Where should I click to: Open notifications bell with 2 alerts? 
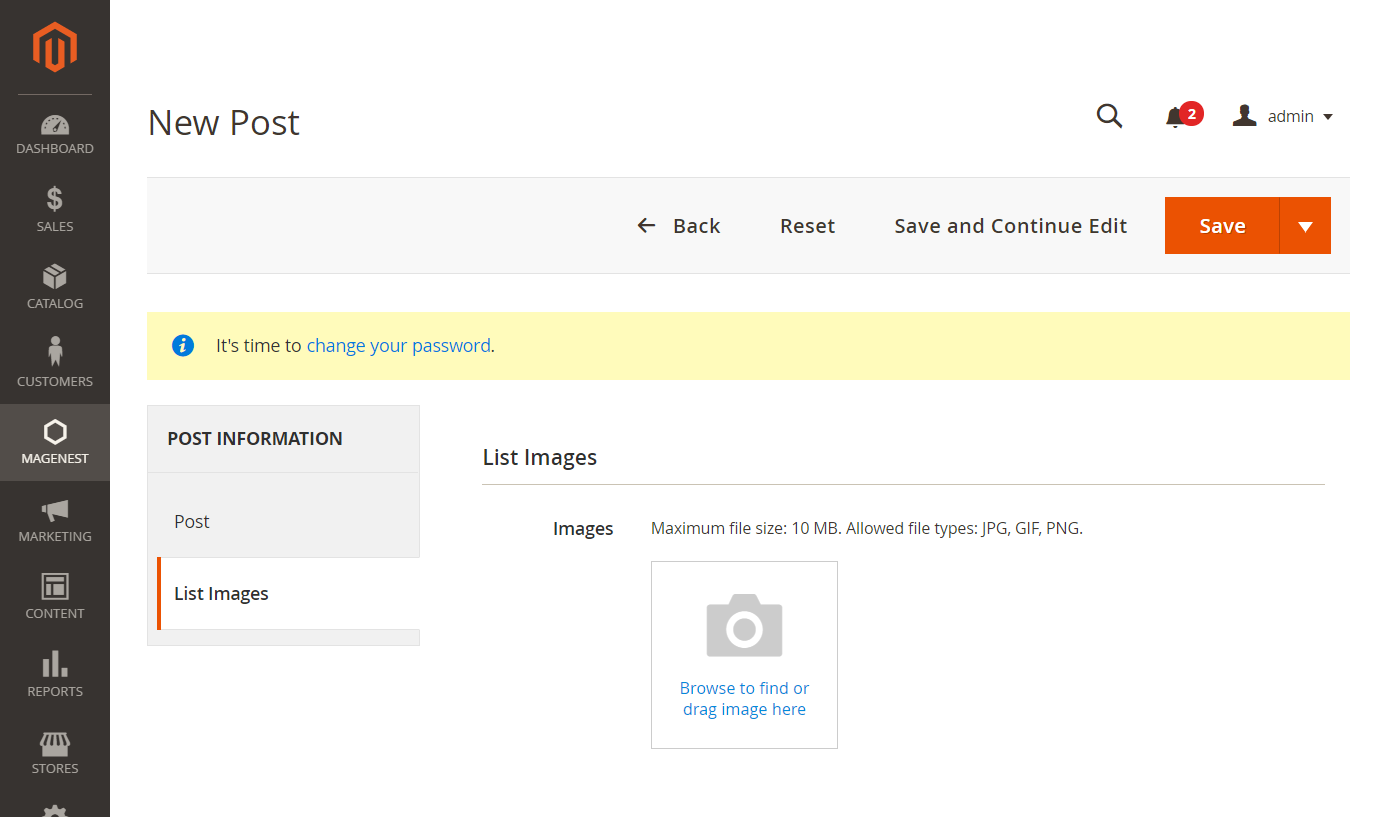coord(1183,116)
